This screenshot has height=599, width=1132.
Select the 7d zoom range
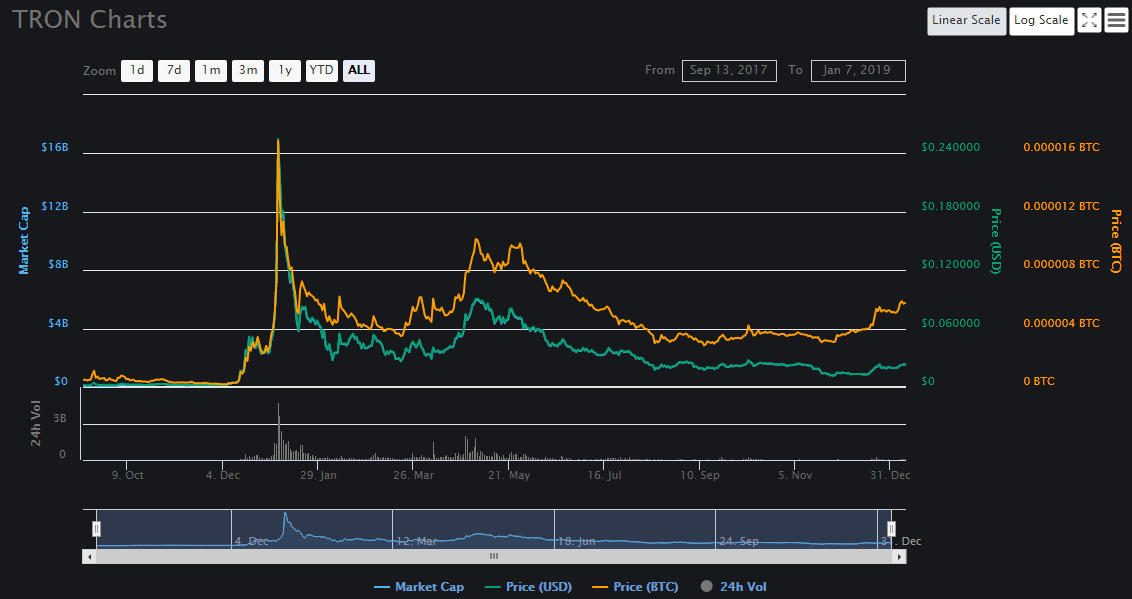pos(174,70)
